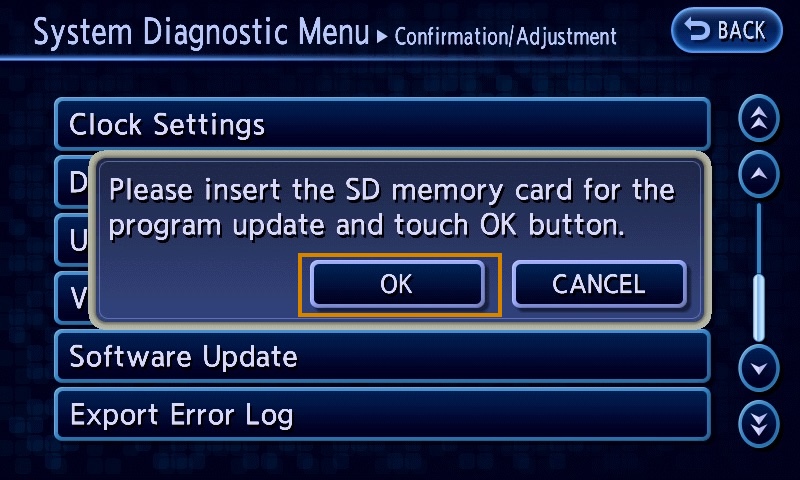Click the SD memory card message text
This screenshot has width=800, height=480.
coord(392,208)
